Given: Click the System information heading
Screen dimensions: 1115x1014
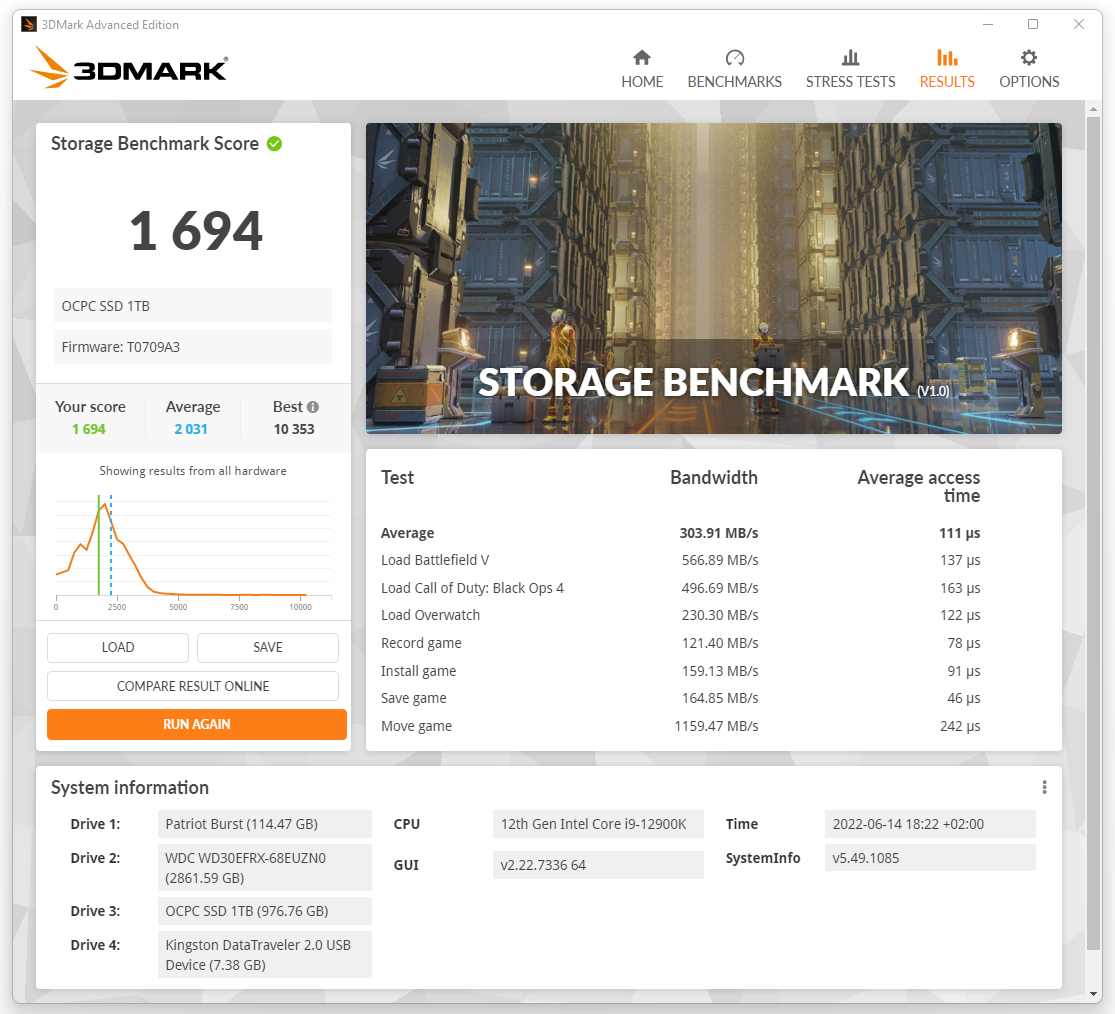Looking at the screenshot, I should tap(130, 787).
